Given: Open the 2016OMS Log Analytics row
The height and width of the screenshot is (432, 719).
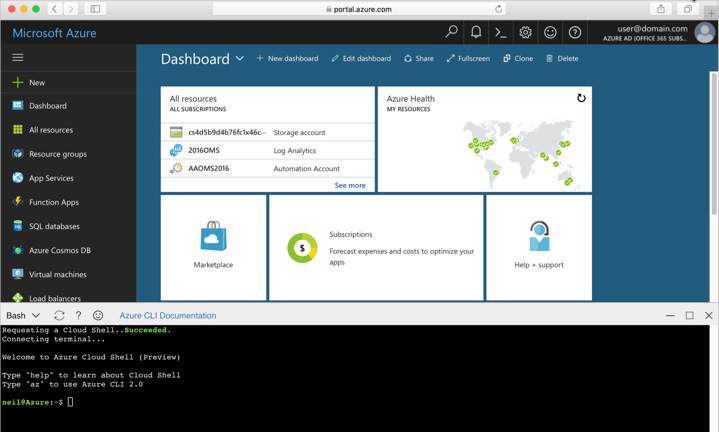Looking at the screenshot, I should coord(268,150).
